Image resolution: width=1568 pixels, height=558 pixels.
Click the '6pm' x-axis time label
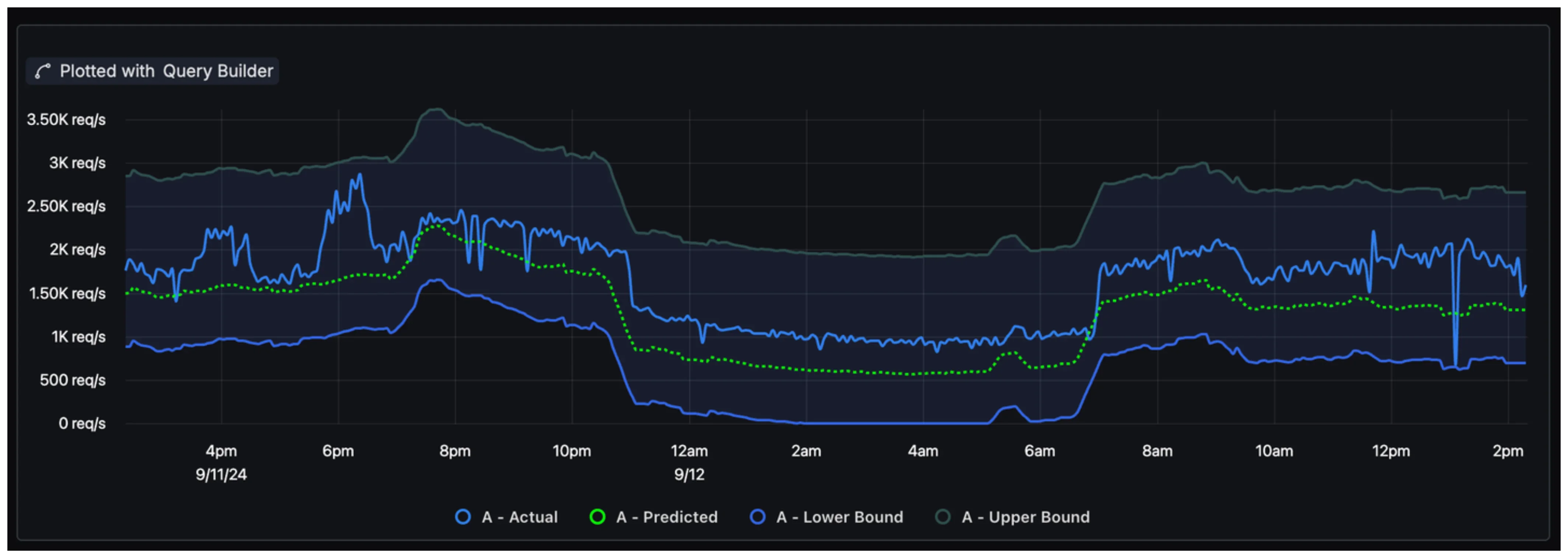click(338, 451)
